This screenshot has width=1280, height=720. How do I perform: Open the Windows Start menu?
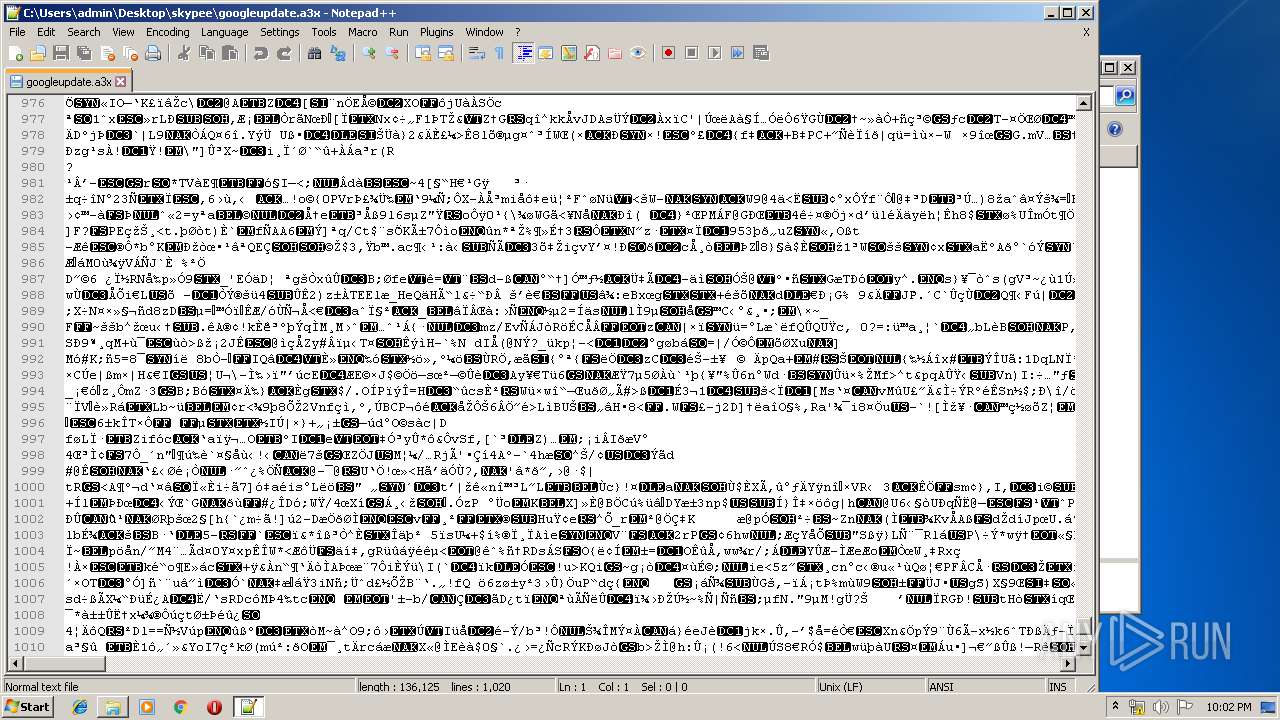point(27,706)
